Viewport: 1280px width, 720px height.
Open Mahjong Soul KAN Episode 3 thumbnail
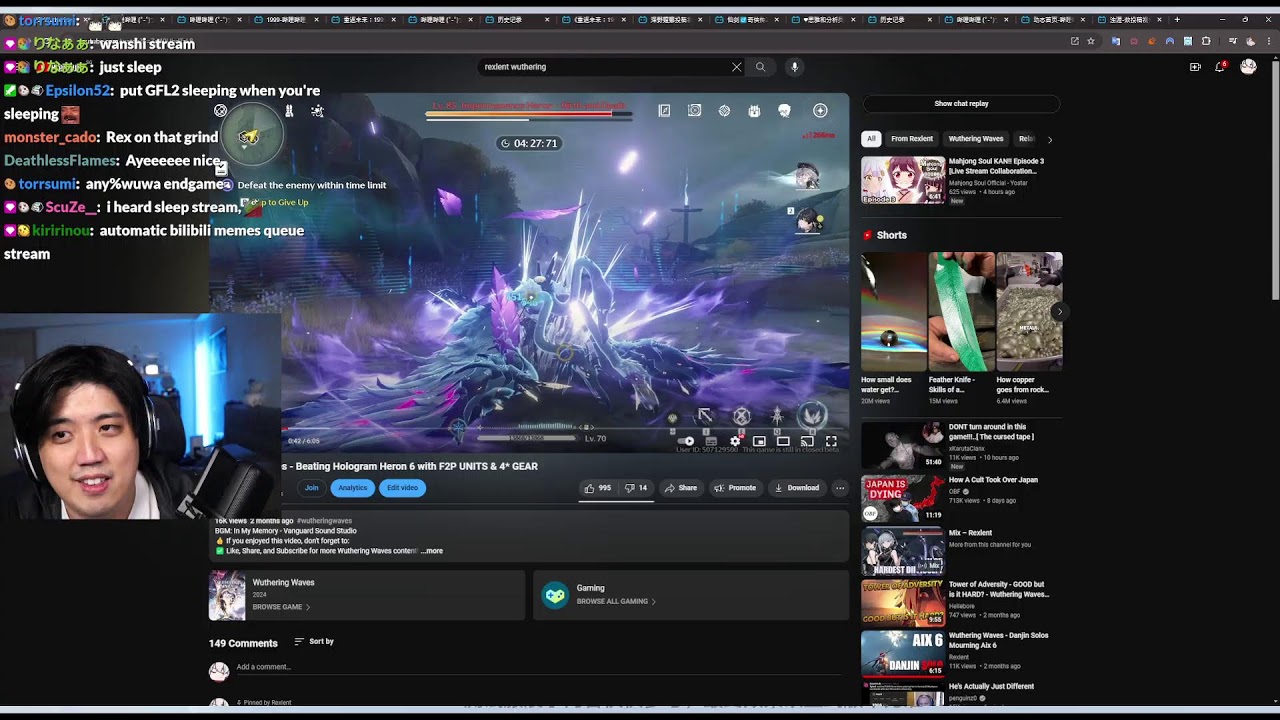[x=903, y=180]
